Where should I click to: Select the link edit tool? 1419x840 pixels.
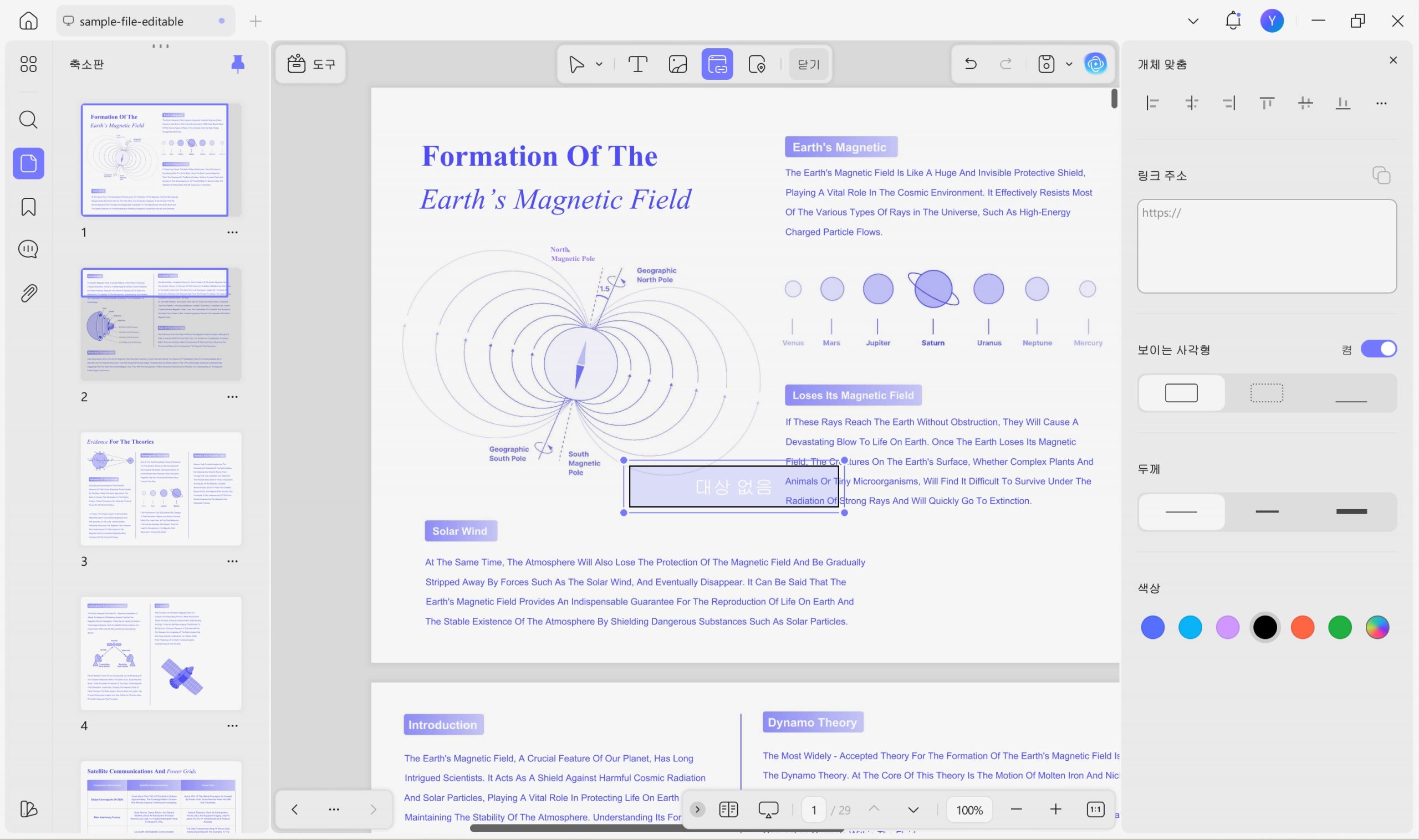click(717, 64)
